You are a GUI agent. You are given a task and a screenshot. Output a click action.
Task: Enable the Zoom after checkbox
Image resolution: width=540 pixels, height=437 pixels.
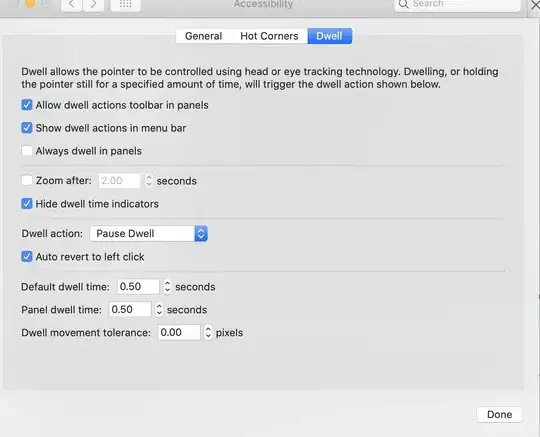[27, 180]
